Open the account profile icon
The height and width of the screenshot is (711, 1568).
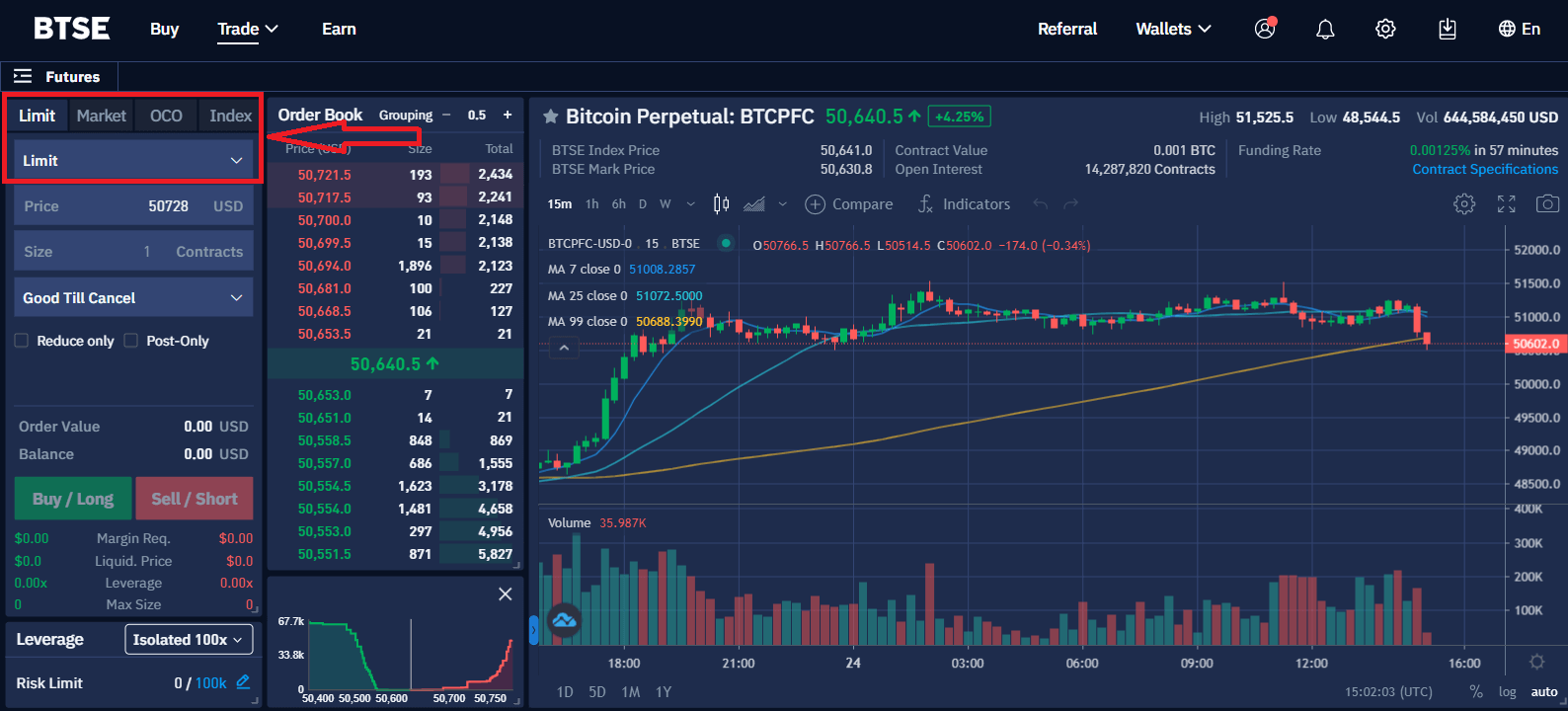tap(1265, 29)
